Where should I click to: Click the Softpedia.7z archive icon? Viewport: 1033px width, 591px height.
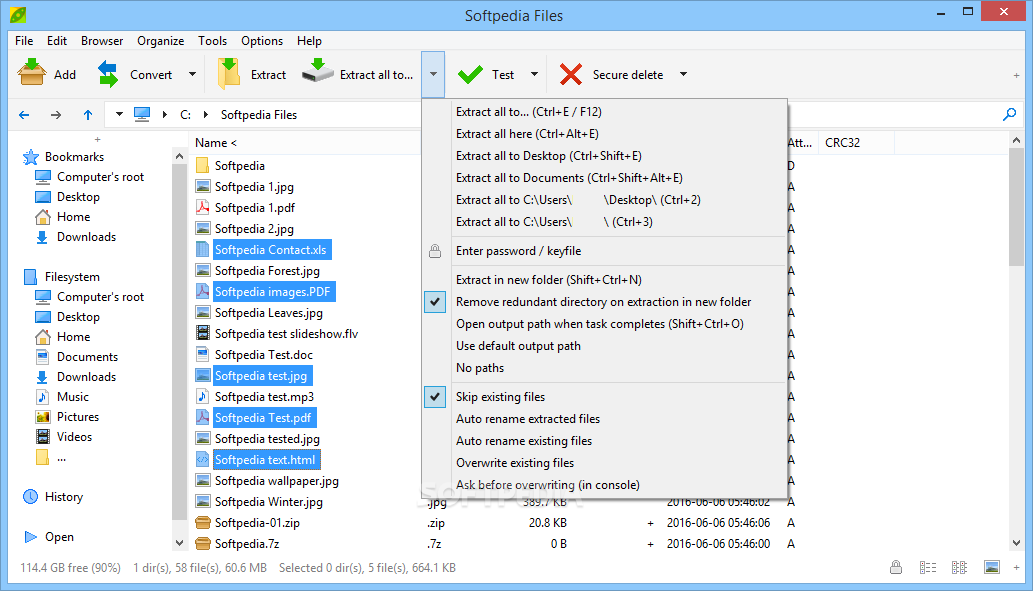203,544
